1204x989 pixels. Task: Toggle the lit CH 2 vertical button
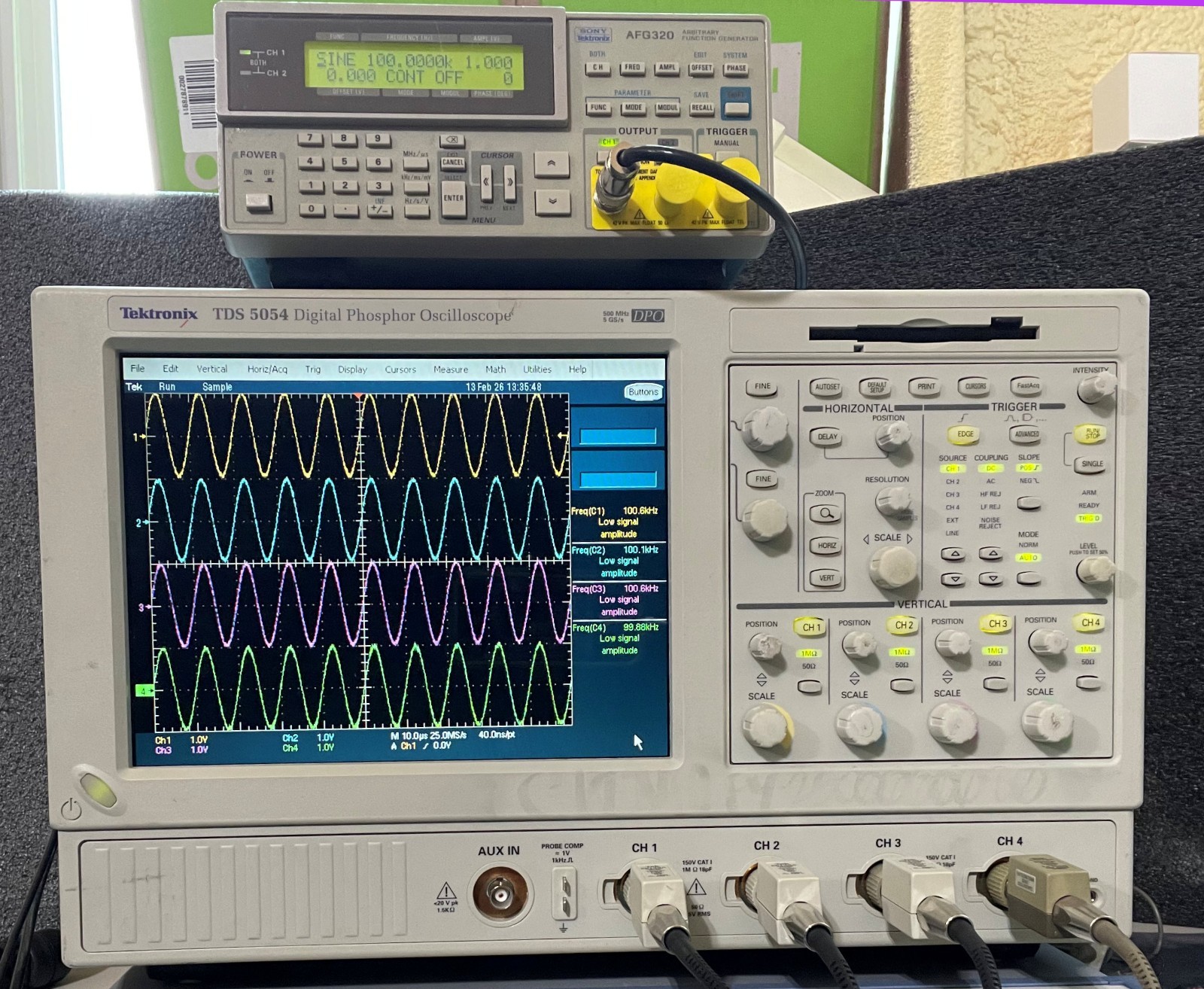pyautogui.click(x=904, y=625)
